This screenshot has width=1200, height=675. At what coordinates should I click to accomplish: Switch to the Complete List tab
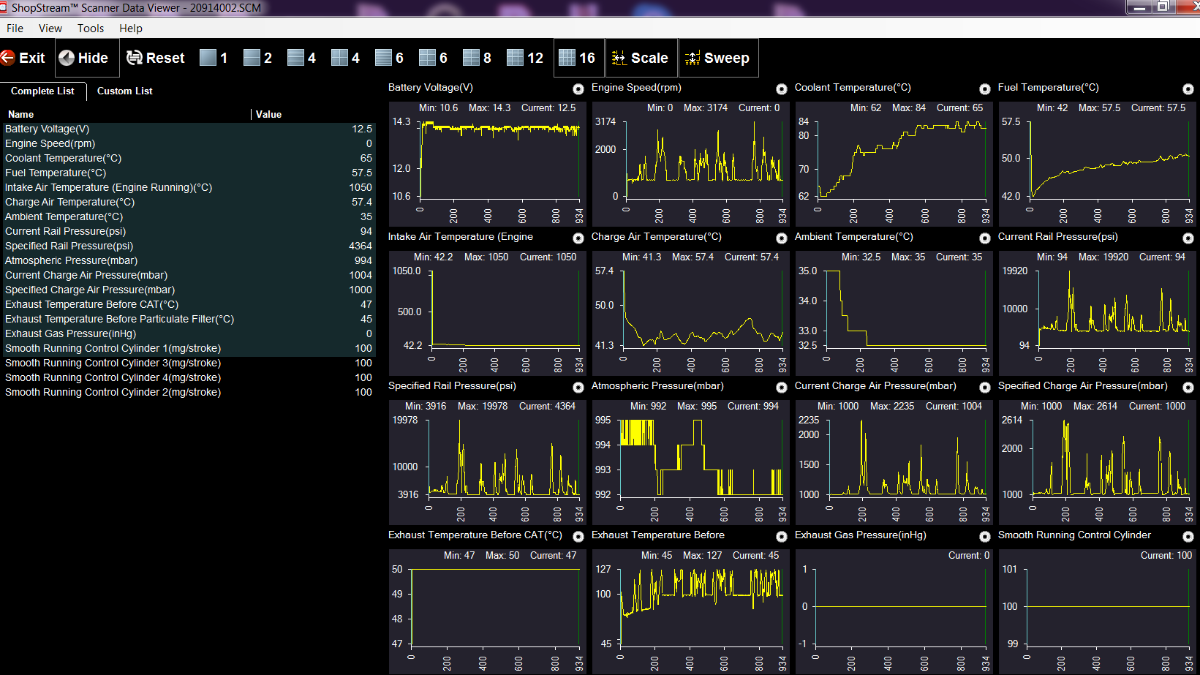click(43, 91)
